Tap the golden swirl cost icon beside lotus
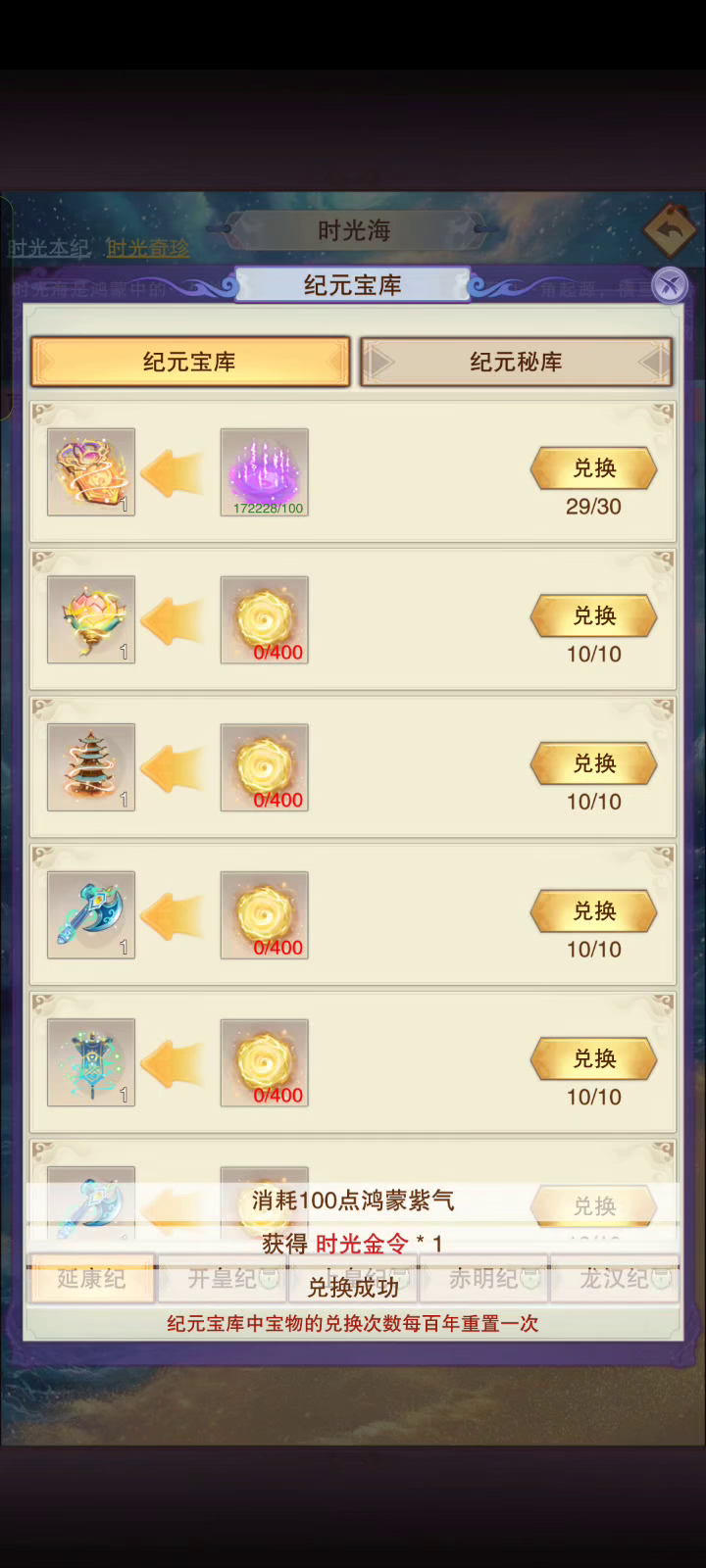 tap(265, 620)
